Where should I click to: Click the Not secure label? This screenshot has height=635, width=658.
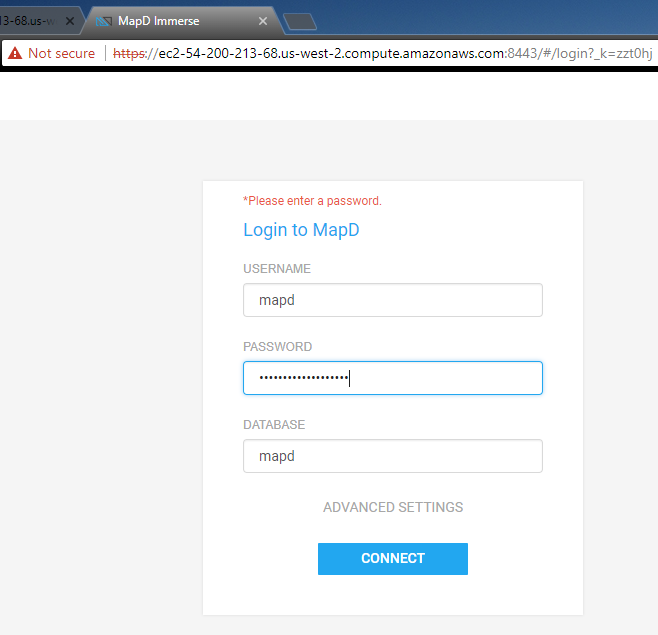point(61,53)
